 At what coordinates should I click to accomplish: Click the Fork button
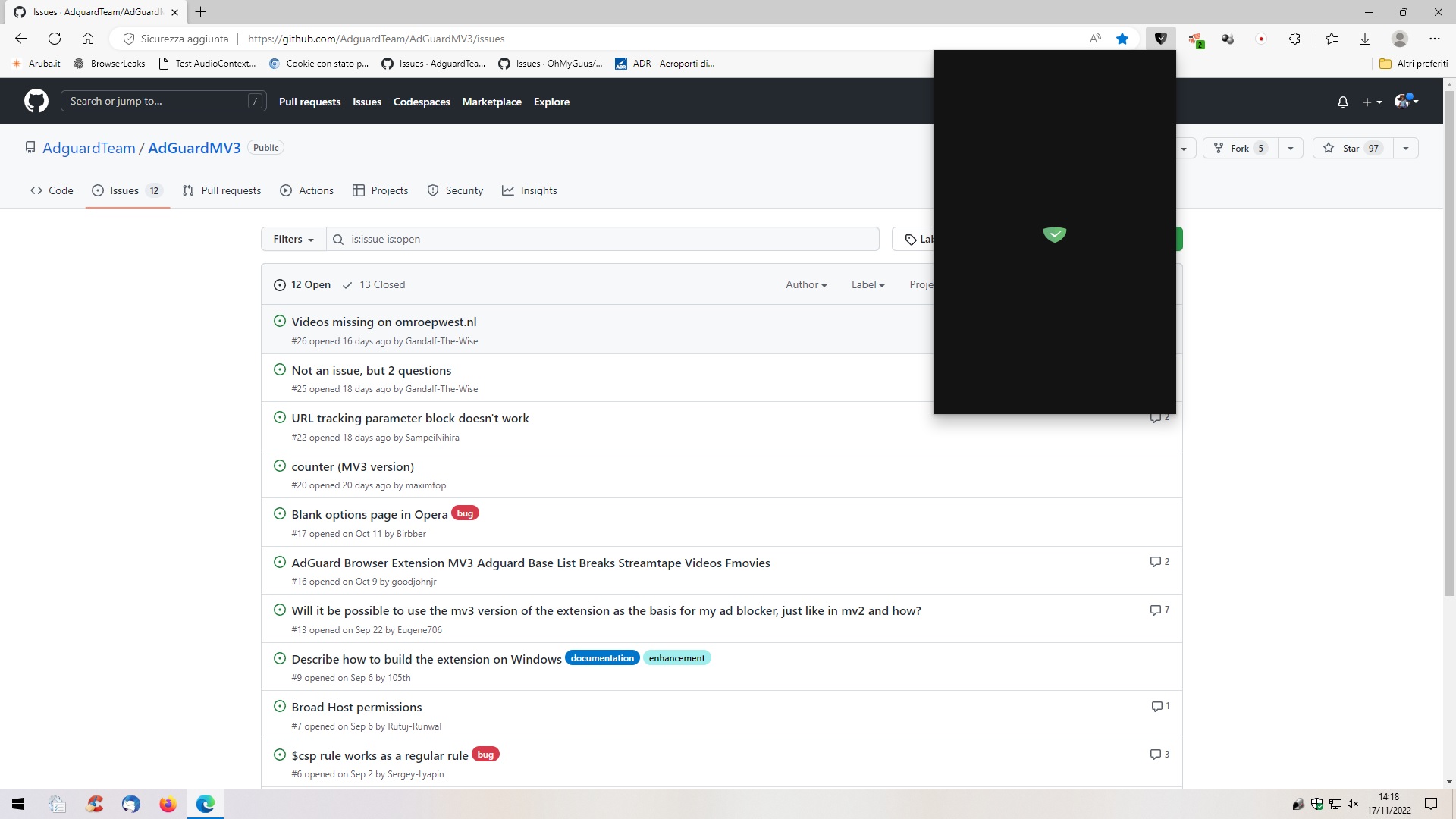pyautogui.click(x=1239, y=148)
